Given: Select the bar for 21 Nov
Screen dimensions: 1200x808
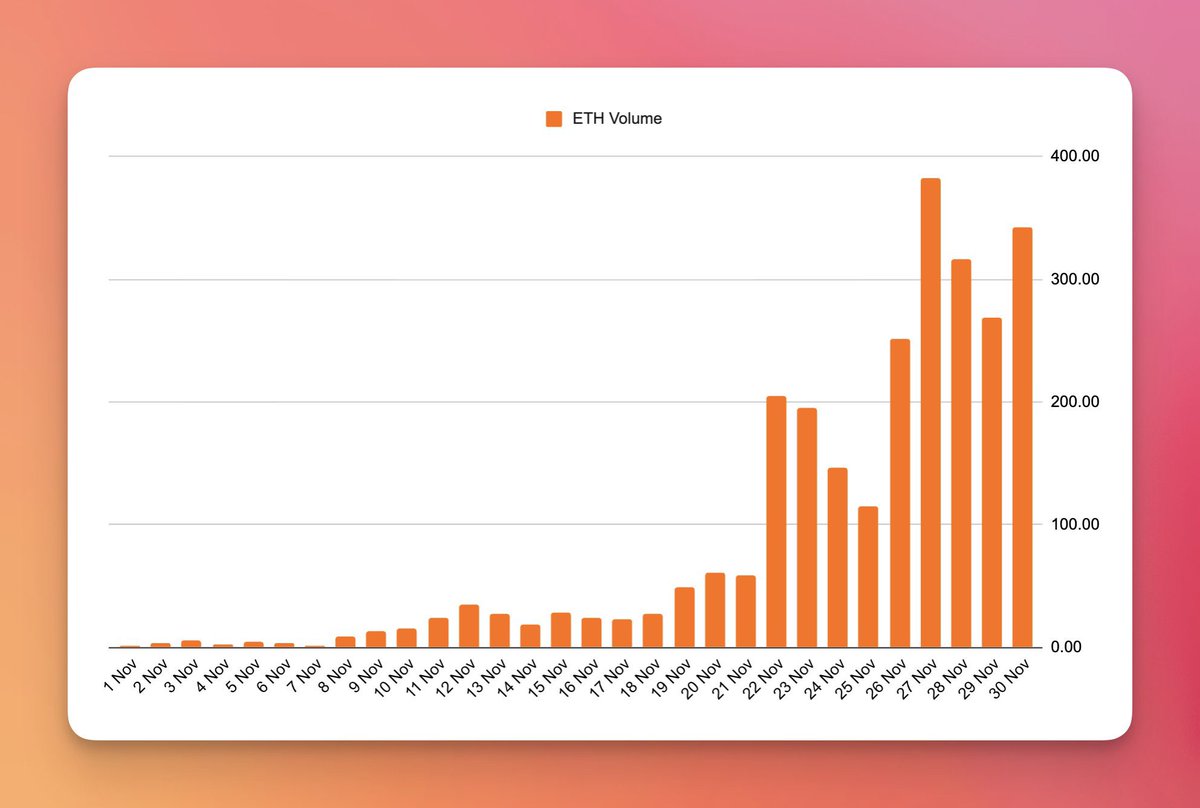Looking at the screenshot, I should pos(746,611).
